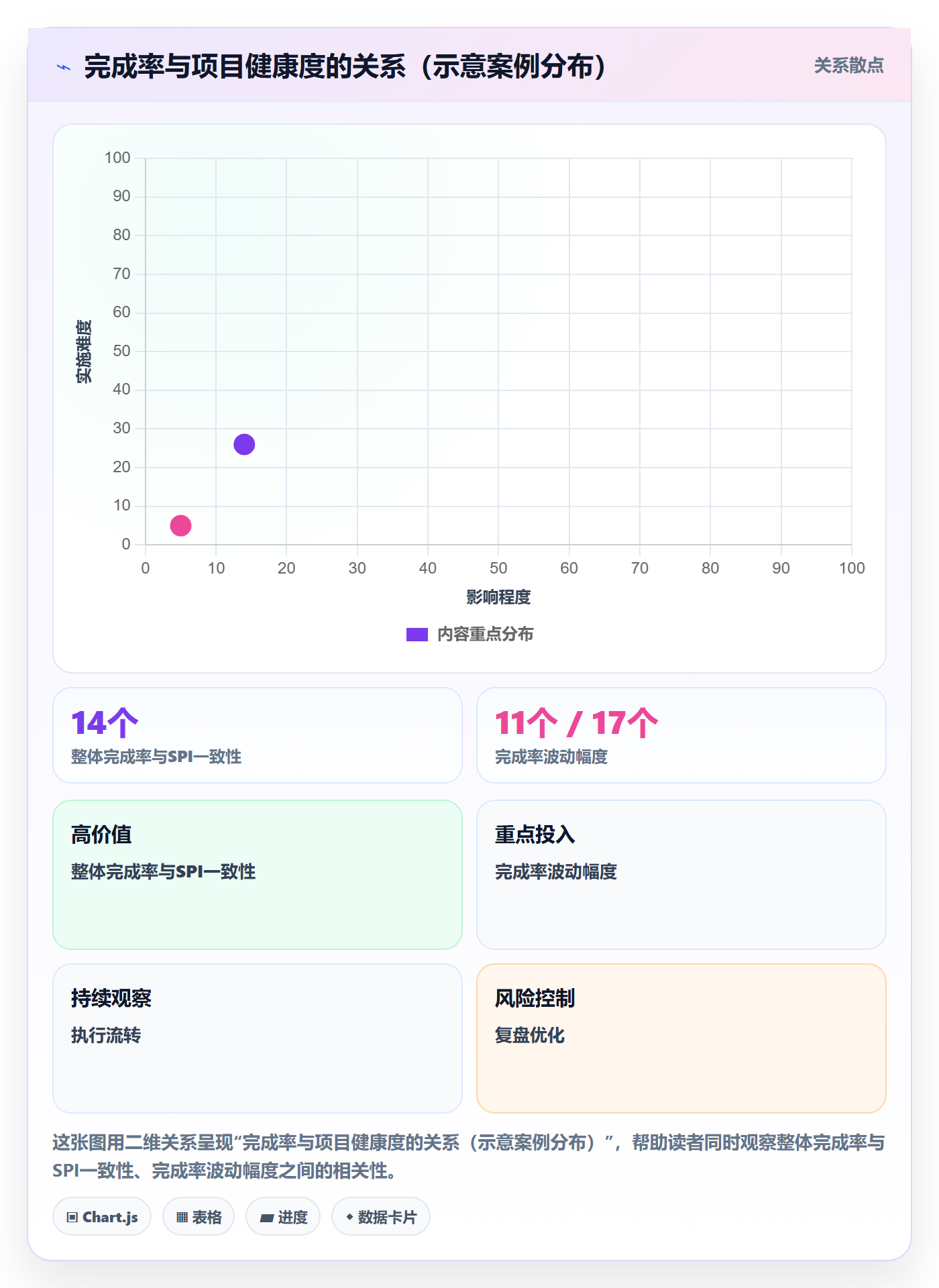The width and height of the screenshot is (939, 1288).
Task: Click the 整体完成率与SPI一致性 caption under 14个
Action: pos(156,757)
